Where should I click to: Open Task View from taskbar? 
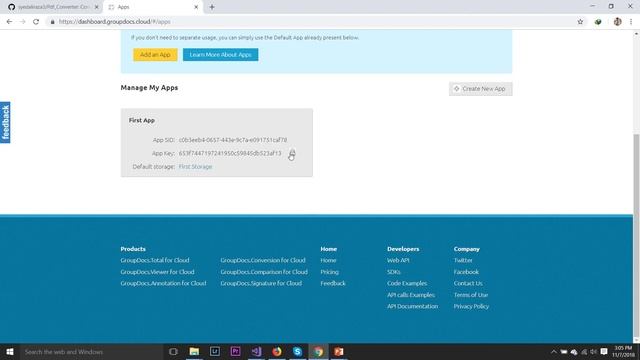(173, 352)
